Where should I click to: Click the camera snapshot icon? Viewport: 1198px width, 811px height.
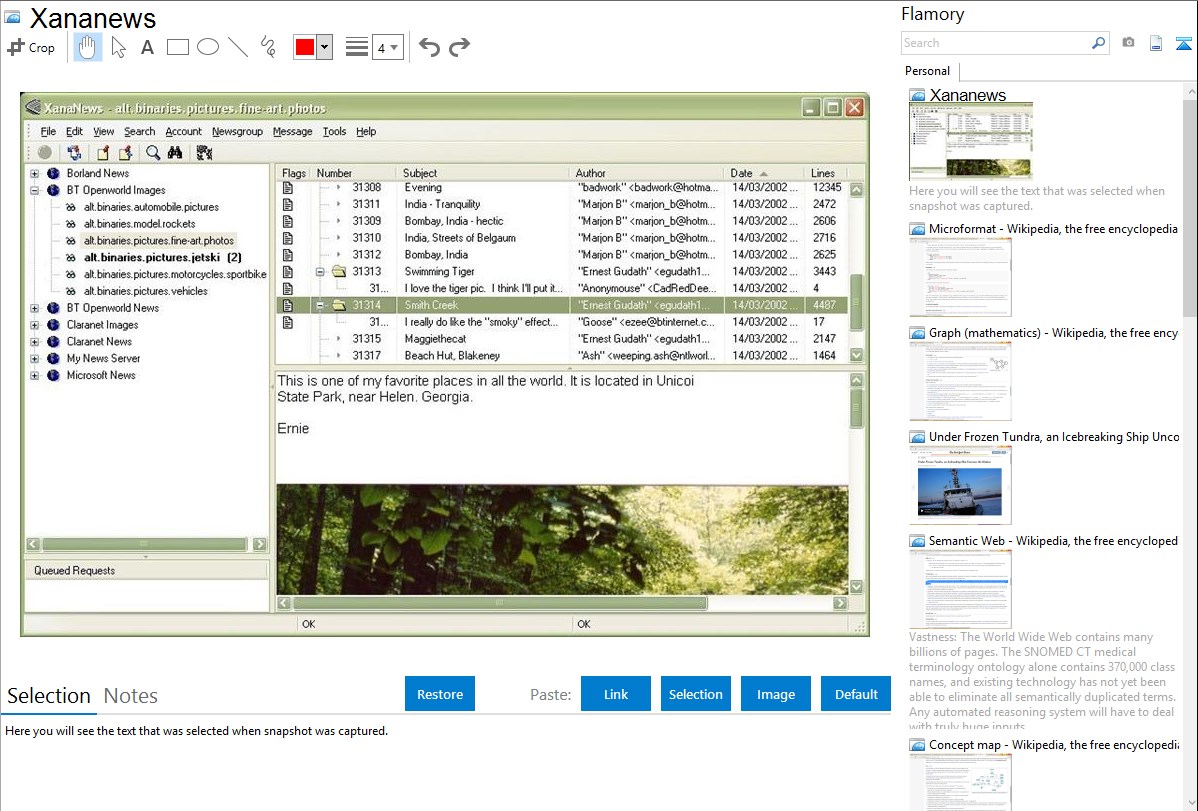(x=1128, y=43)
